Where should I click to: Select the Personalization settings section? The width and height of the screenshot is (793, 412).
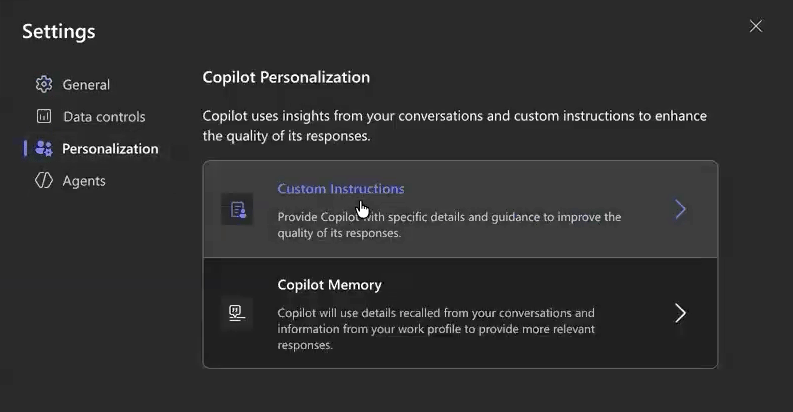tap(110, 149)
